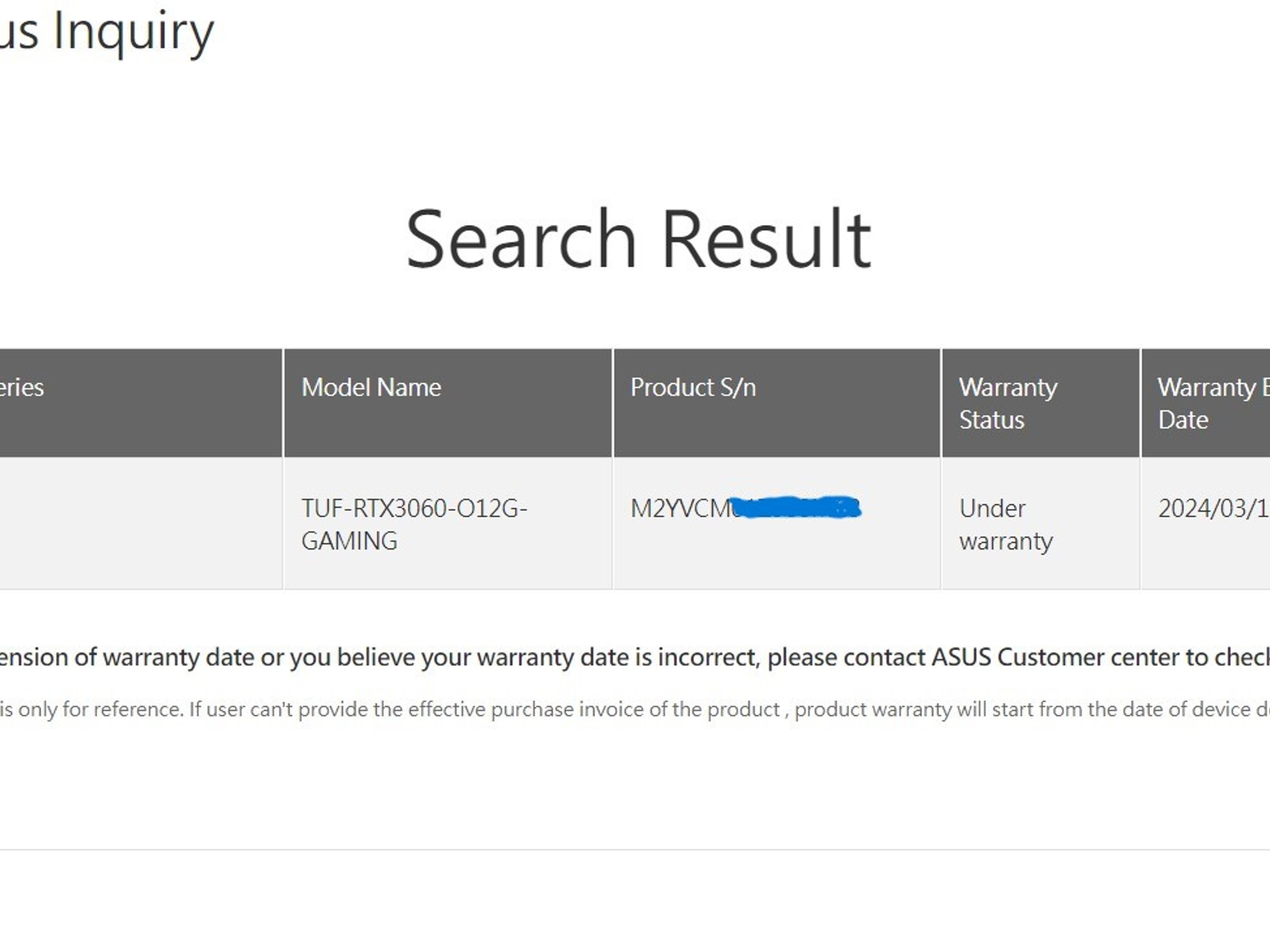The width and height of the screenshot is (1270, 952).
Task: Select the Under warranty status cell
Action: click(1041, 524)
